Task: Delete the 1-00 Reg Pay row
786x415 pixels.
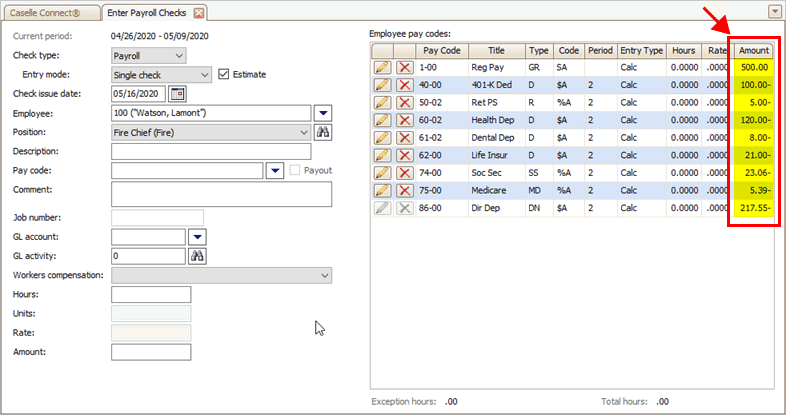Action: click(x=405, y=67)
